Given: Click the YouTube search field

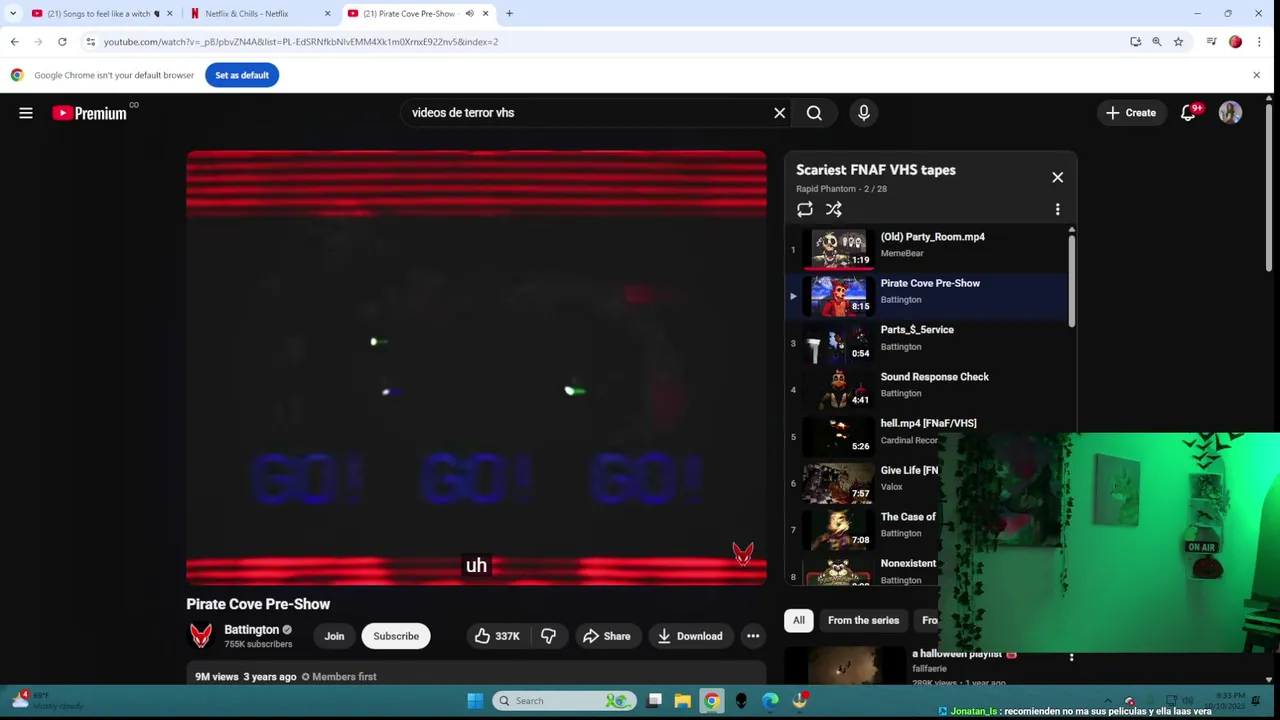Looking at the screenshot, I should point(585,113).
